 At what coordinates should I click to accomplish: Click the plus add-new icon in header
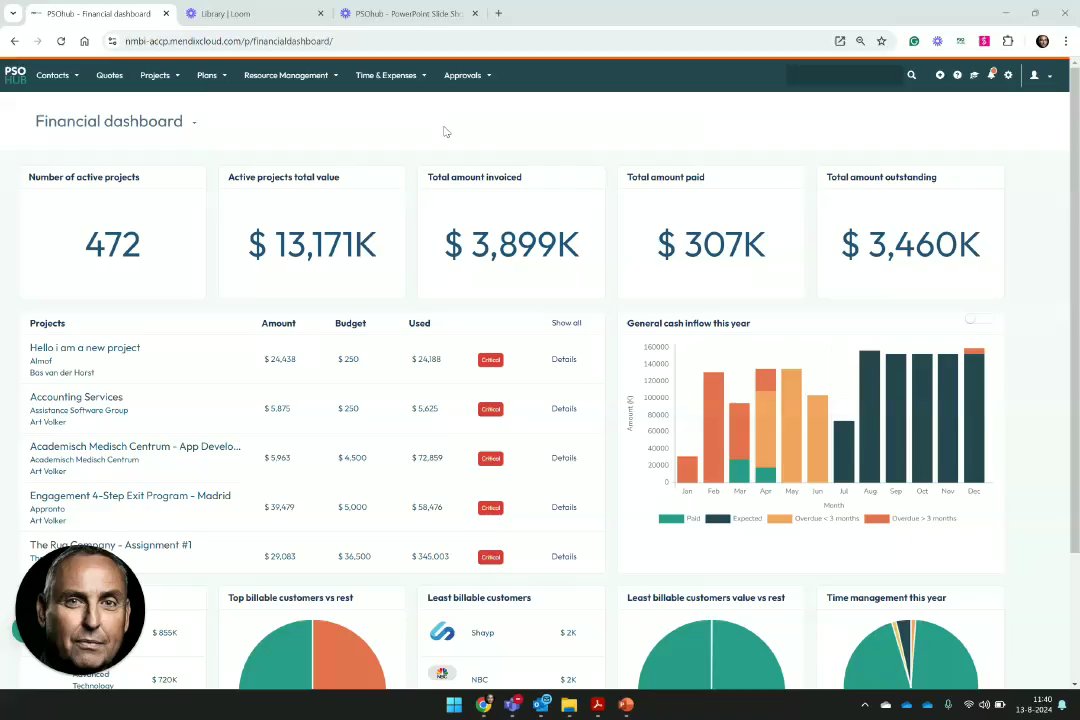pyautogui.click(x=939, y=75)
